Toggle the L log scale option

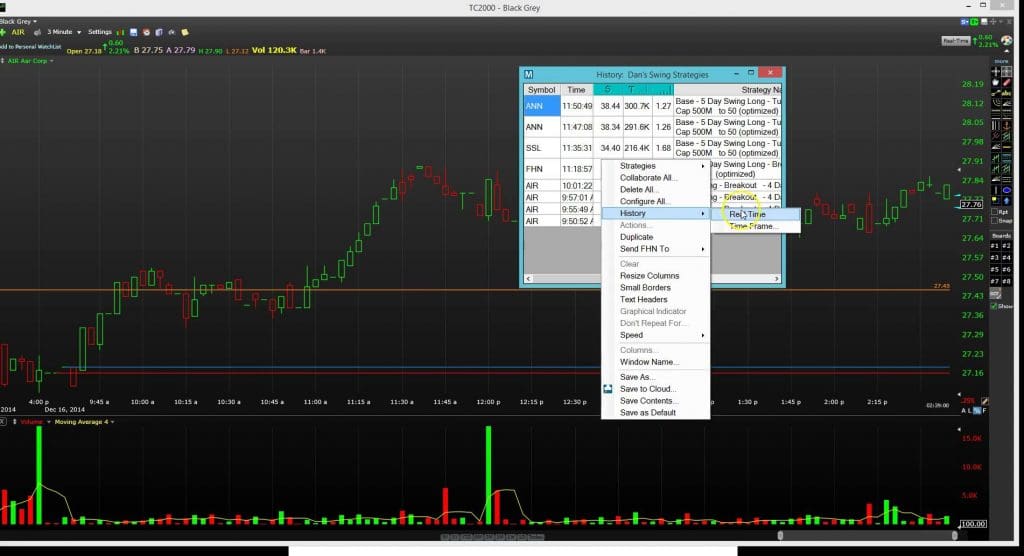click(970, 411)
